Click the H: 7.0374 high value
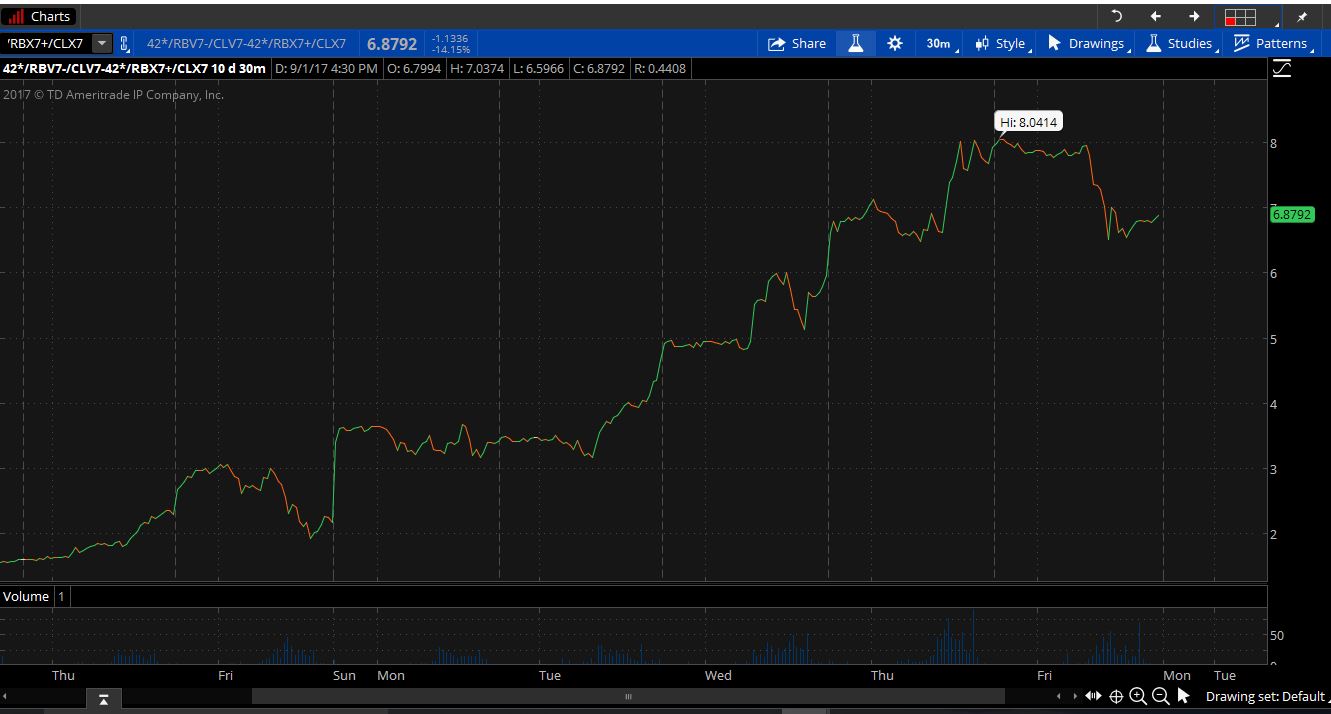This screenshot has height=714, width=1331. pyautogui.click(x=476, y=68)
